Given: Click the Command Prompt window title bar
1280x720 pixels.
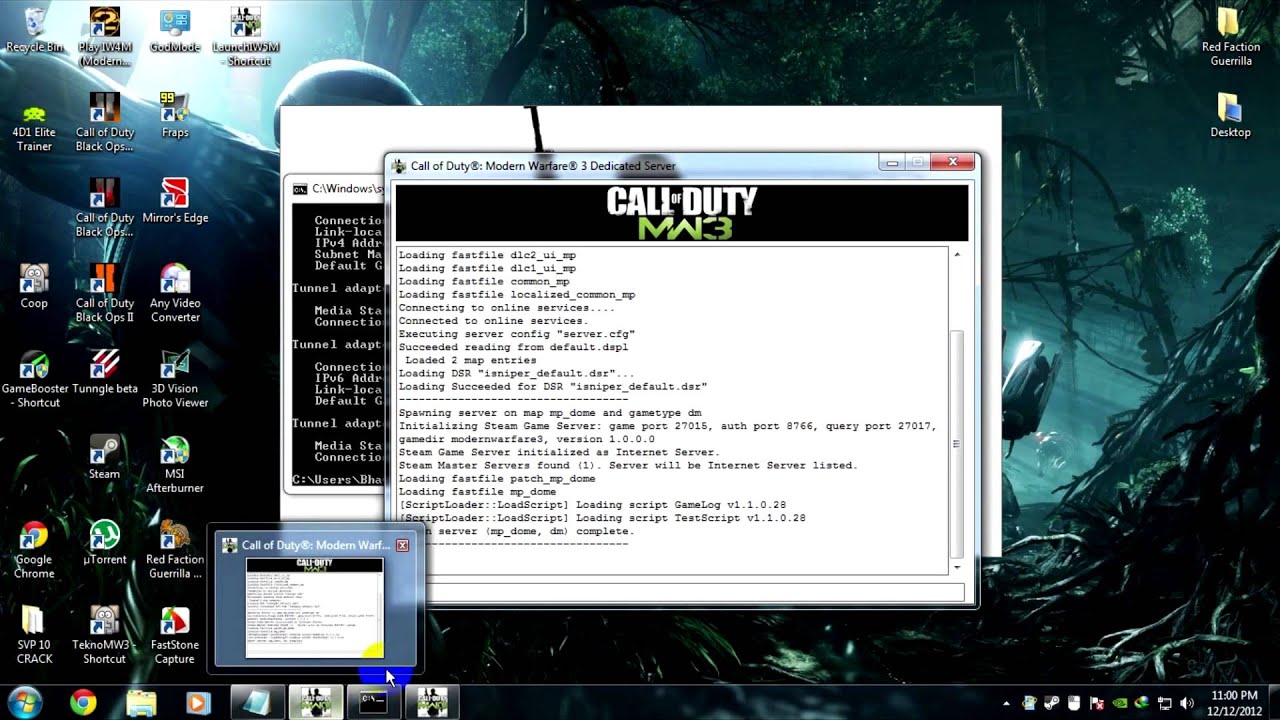Looking at the screenshot, I should (x=337, y=188).
